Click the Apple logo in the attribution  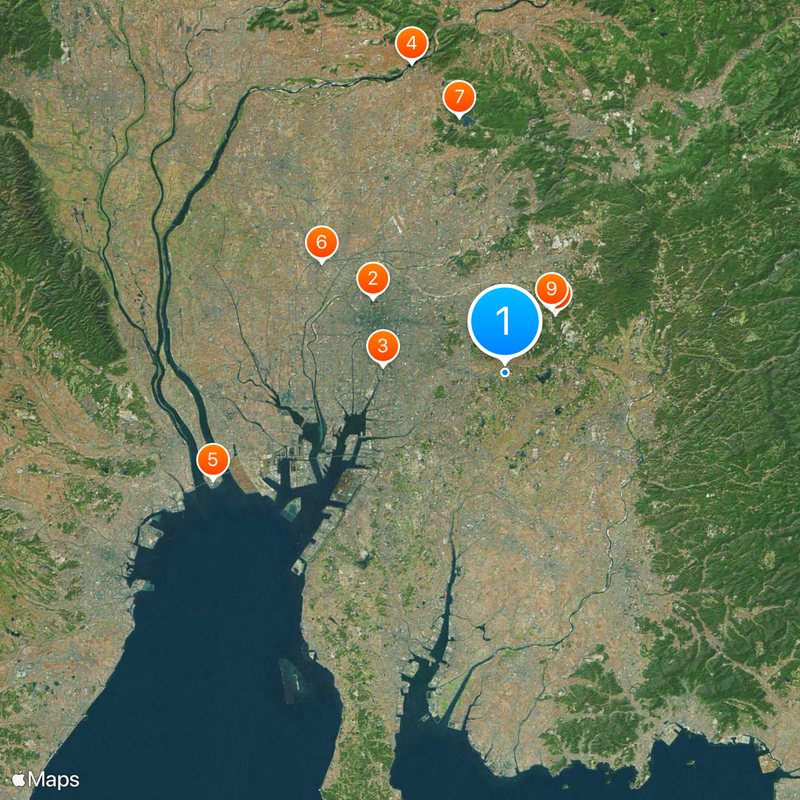(x=18, y=780)
